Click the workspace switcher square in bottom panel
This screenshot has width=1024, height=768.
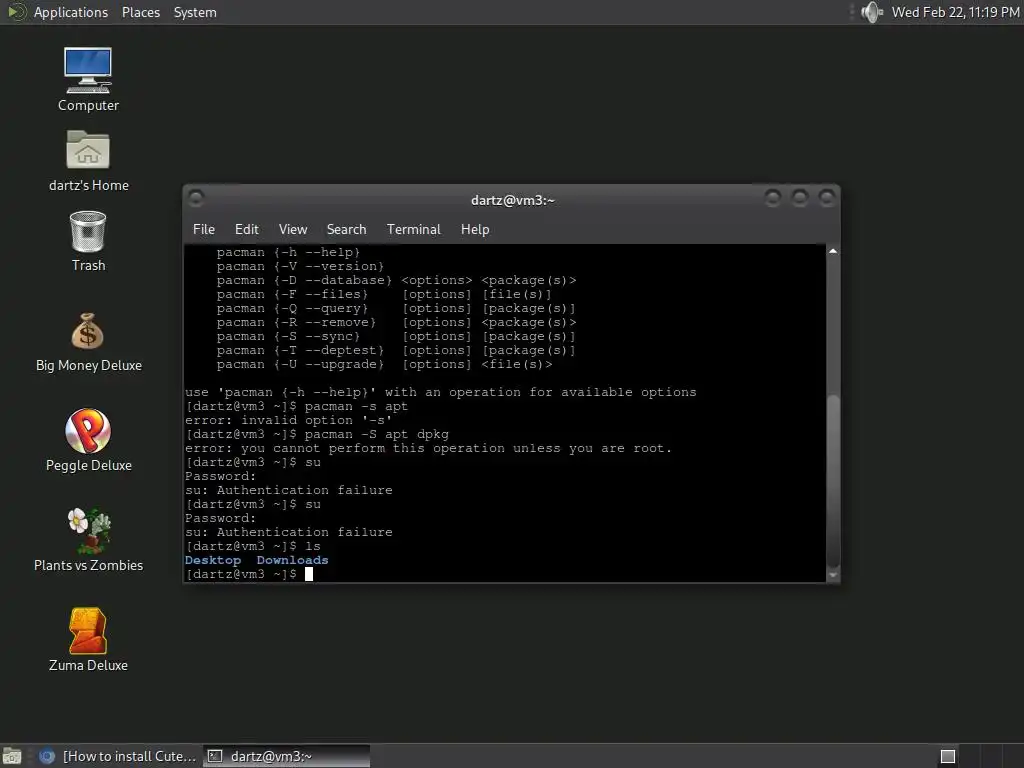[x=948, y=756]
